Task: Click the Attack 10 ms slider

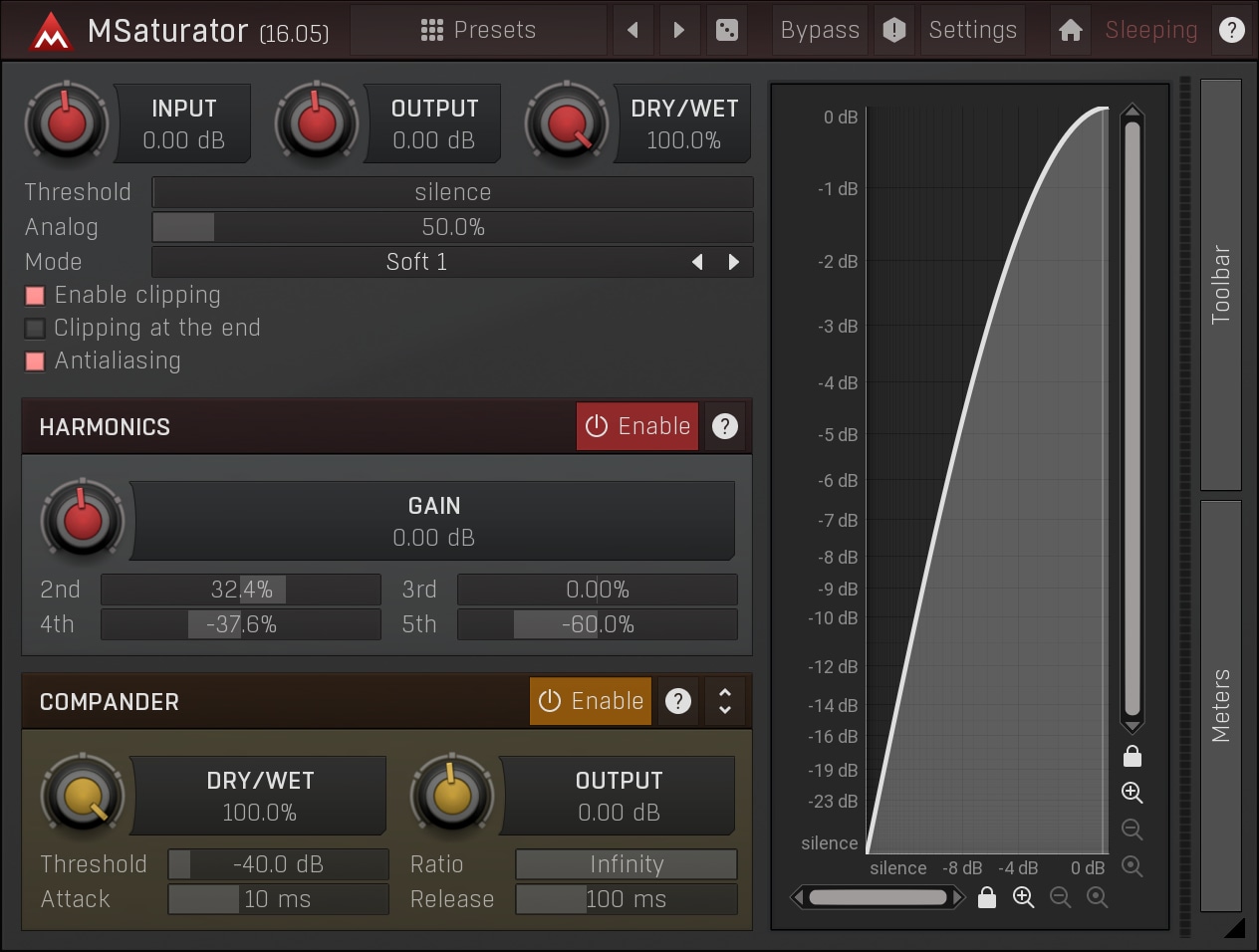Action: 278,899
